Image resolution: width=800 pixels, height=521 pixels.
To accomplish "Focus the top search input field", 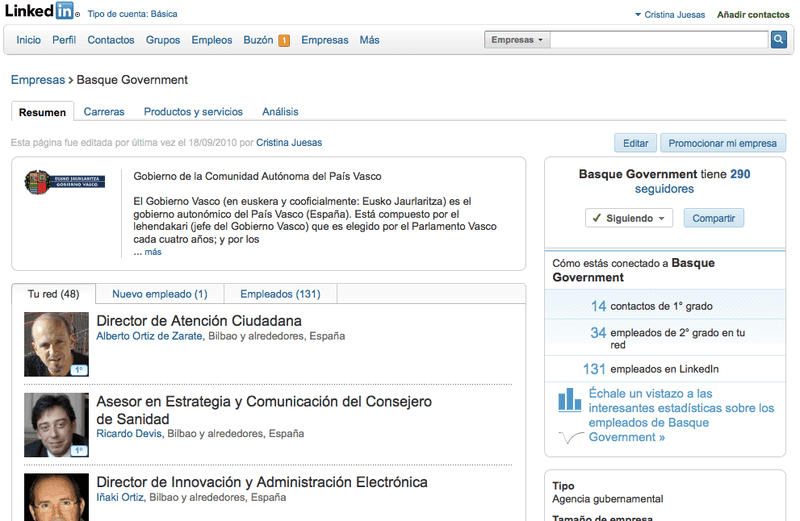I will coord(659,40).
